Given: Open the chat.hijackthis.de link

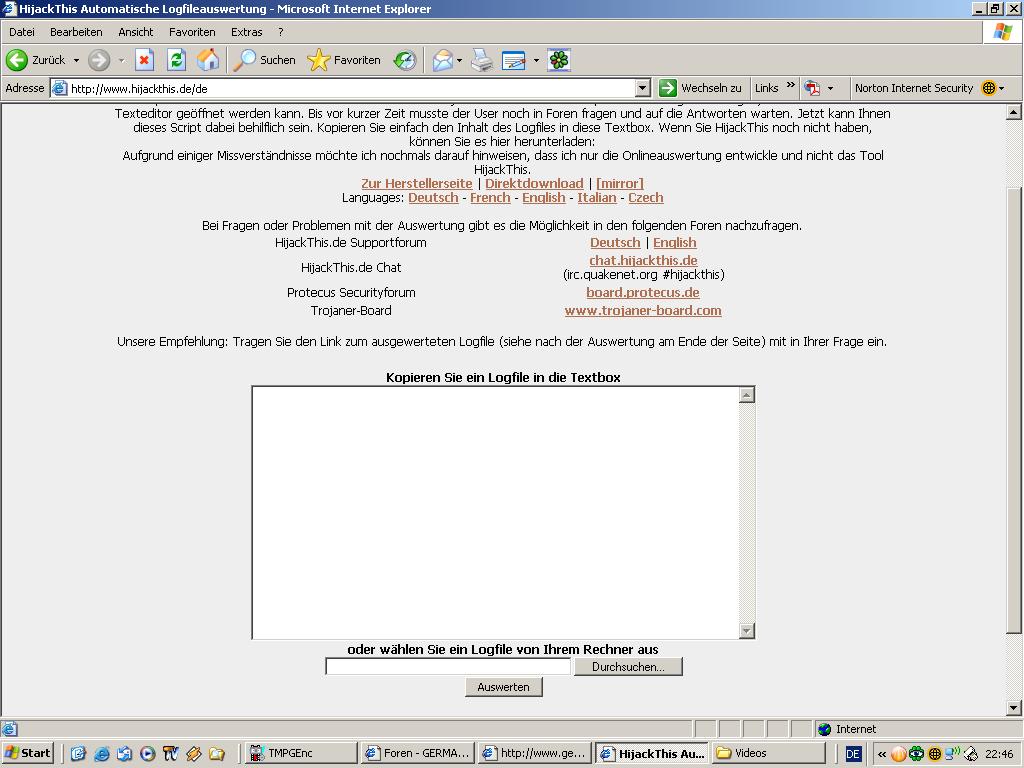Looking at the screenshot, I should (x=643, y=260).
